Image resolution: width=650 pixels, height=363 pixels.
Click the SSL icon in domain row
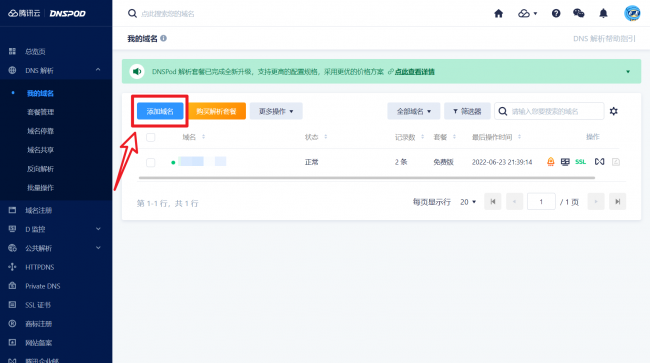(580, 162)
